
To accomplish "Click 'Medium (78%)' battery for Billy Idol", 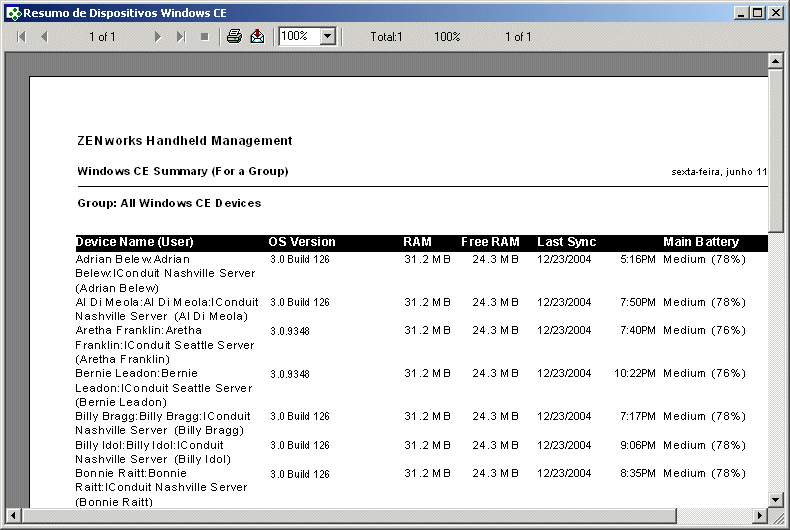I will [704, 445].
